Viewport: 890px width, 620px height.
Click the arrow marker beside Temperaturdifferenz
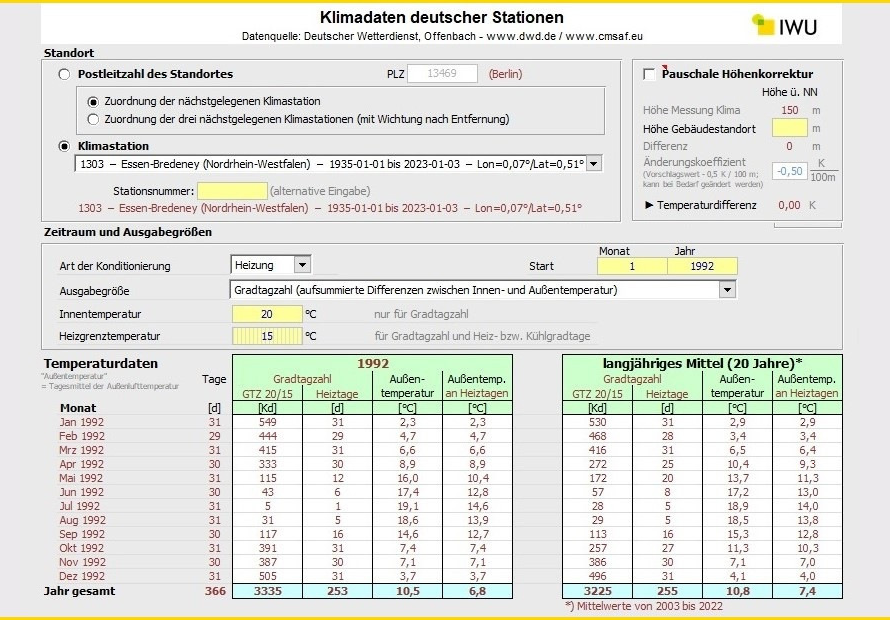648,205
